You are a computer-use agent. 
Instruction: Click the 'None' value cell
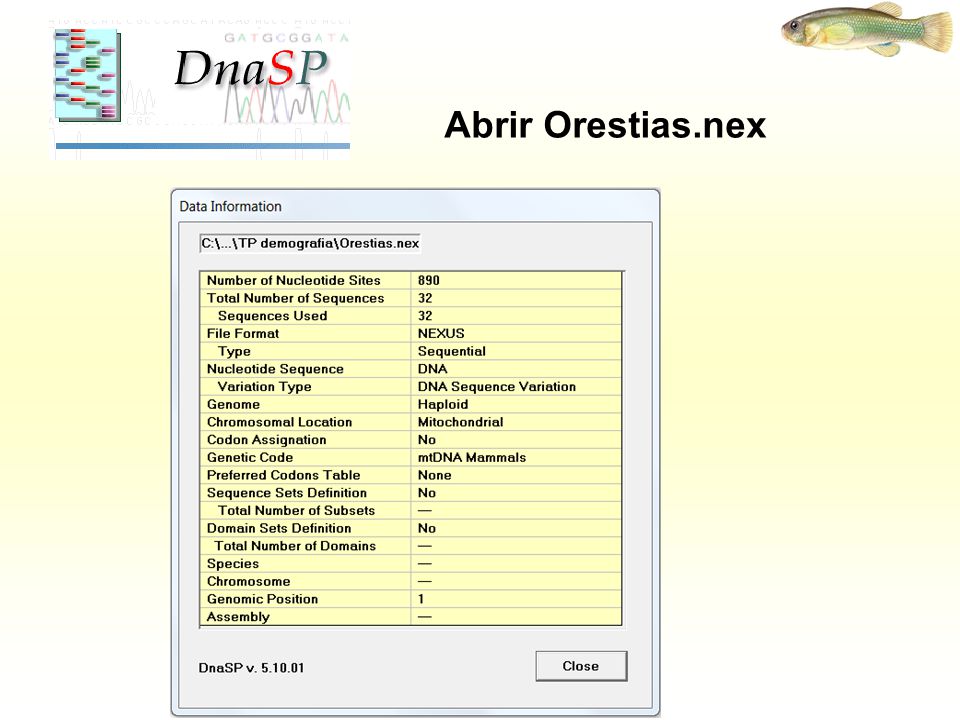coord(434,476)
